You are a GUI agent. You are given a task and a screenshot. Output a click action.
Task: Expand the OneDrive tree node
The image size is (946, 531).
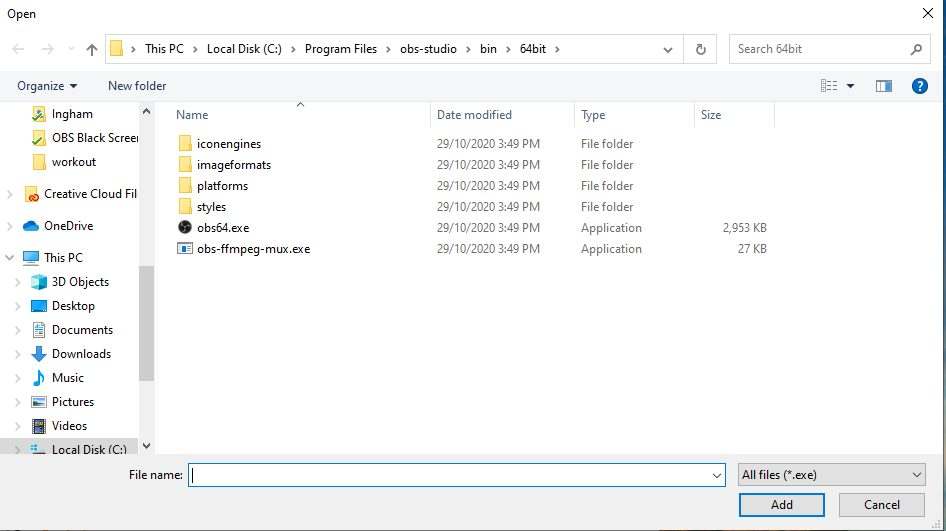coord(10,226)
